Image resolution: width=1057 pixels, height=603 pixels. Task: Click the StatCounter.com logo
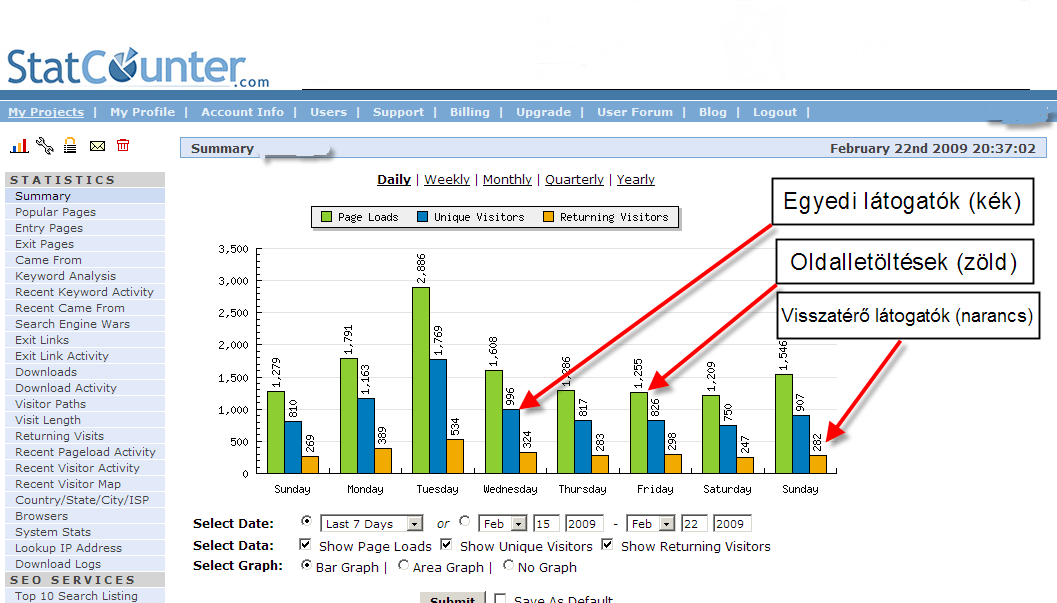pos(138,68)
